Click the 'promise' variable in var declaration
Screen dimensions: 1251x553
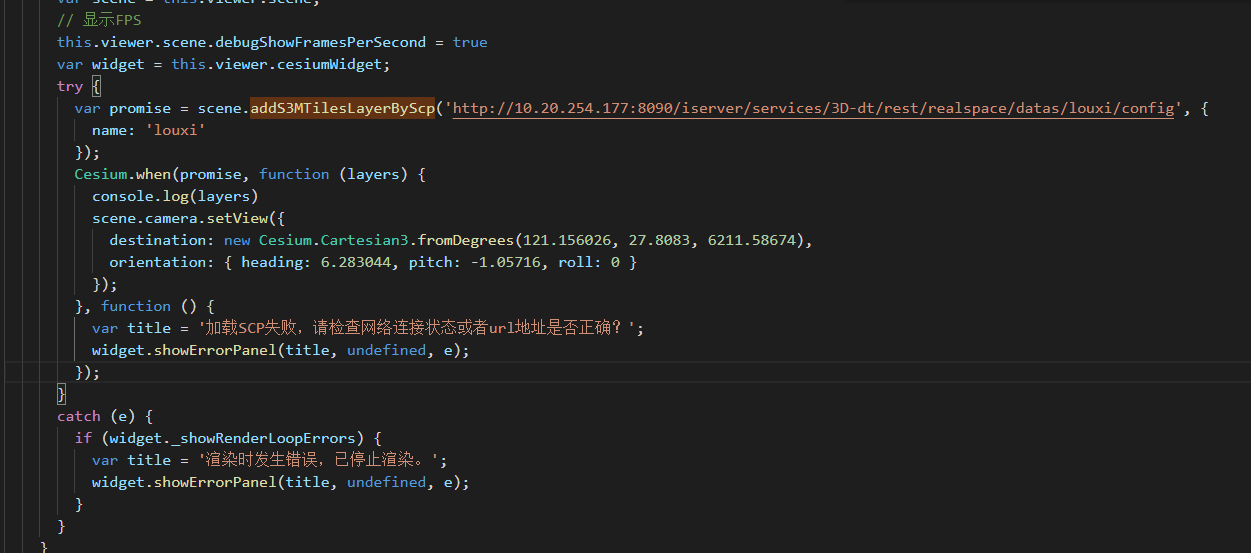coord(140,108)
